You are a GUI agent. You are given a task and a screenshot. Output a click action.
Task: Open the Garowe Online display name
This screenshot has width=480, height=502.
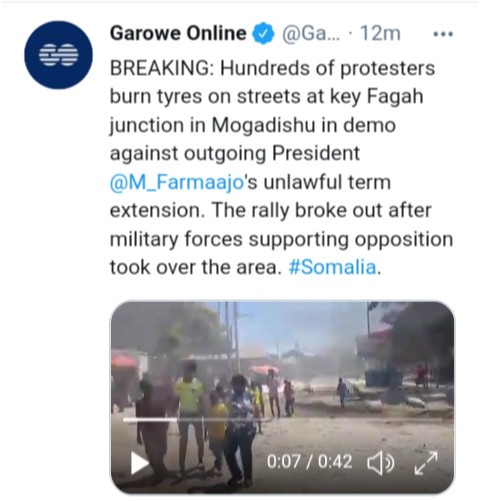click(x=178, y=33)
